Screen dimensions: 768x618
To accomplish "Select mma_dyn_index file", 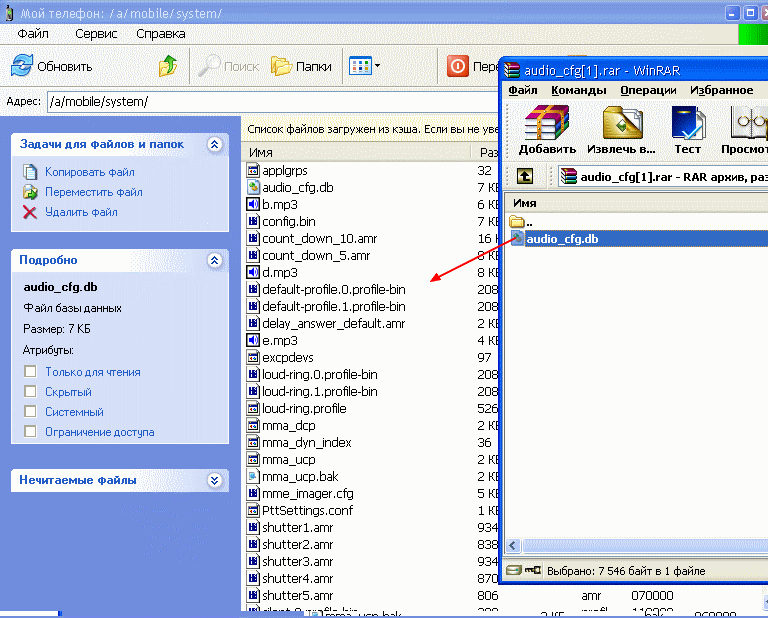I will 307,443.
